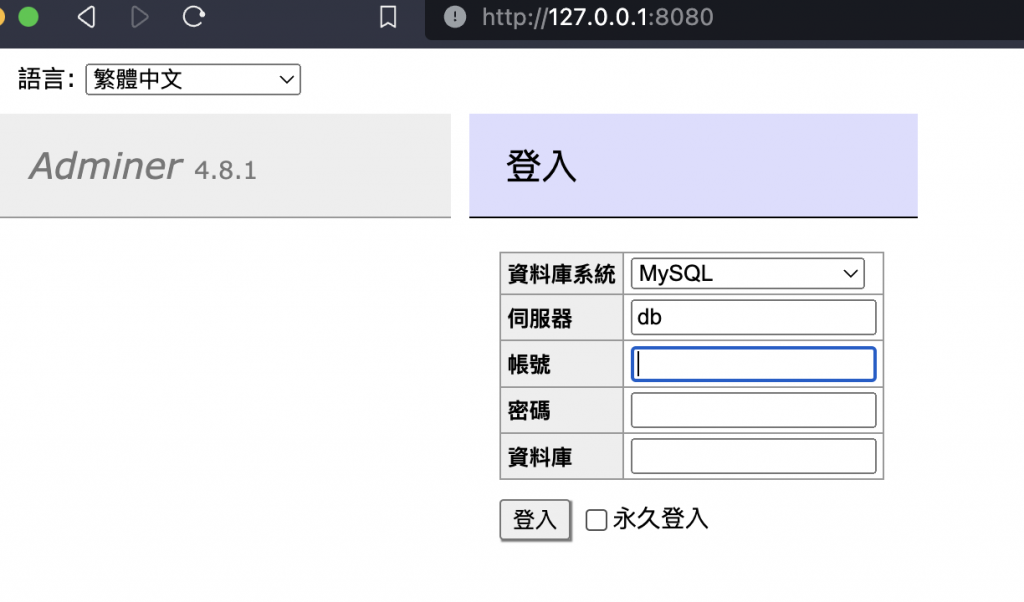
Task: Go forward with the browser forward arrow
Action: point(138,16)
